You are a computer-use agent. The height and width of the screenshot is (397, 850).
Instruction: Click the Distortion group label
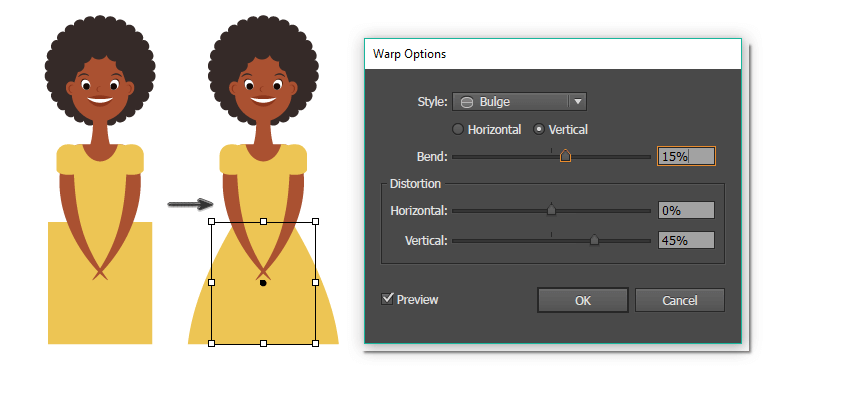(415, 184)
